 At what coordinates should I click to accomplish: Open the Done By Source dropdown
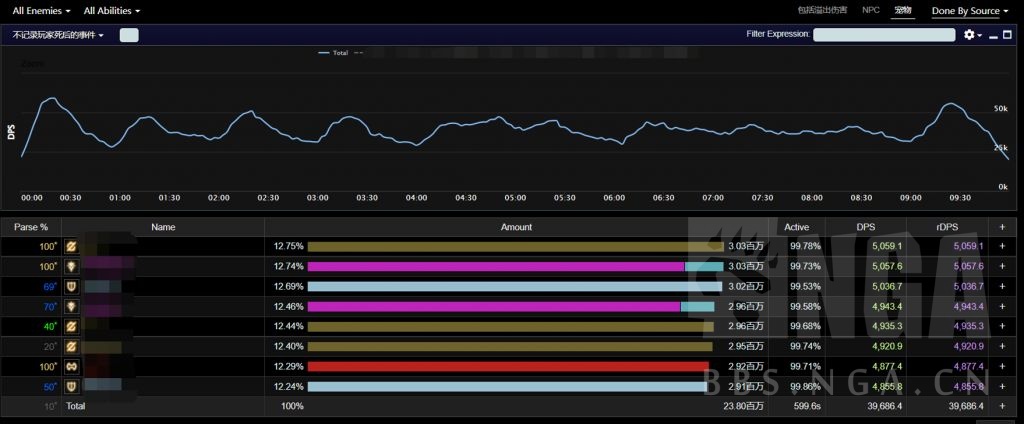point(970,11)
